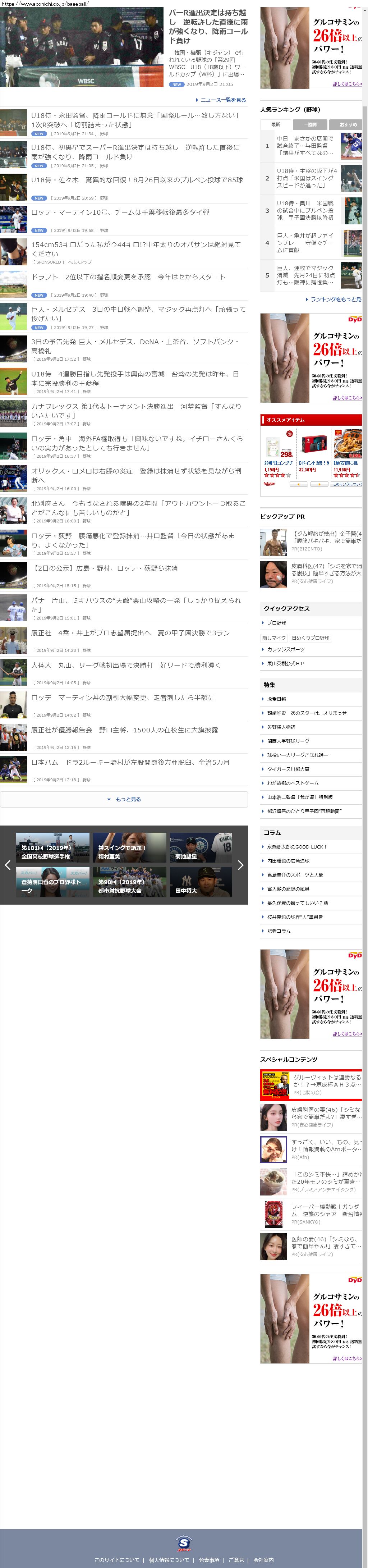Switch ranking to 一週間 tab
The height and width of the screenshot is (1568, 368).
pyautogui.click(x=310, y=124)
